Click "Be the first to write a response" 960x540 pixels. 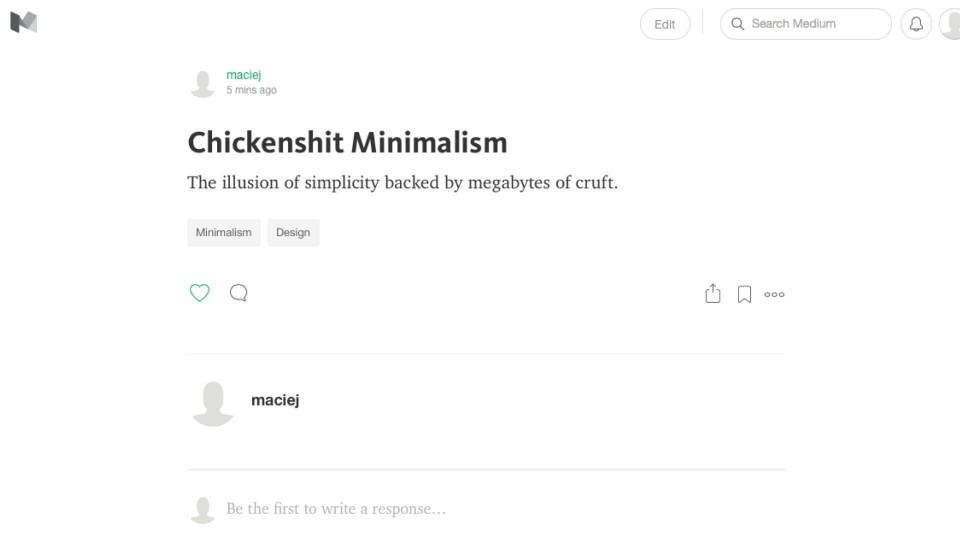tap(336, 509)
